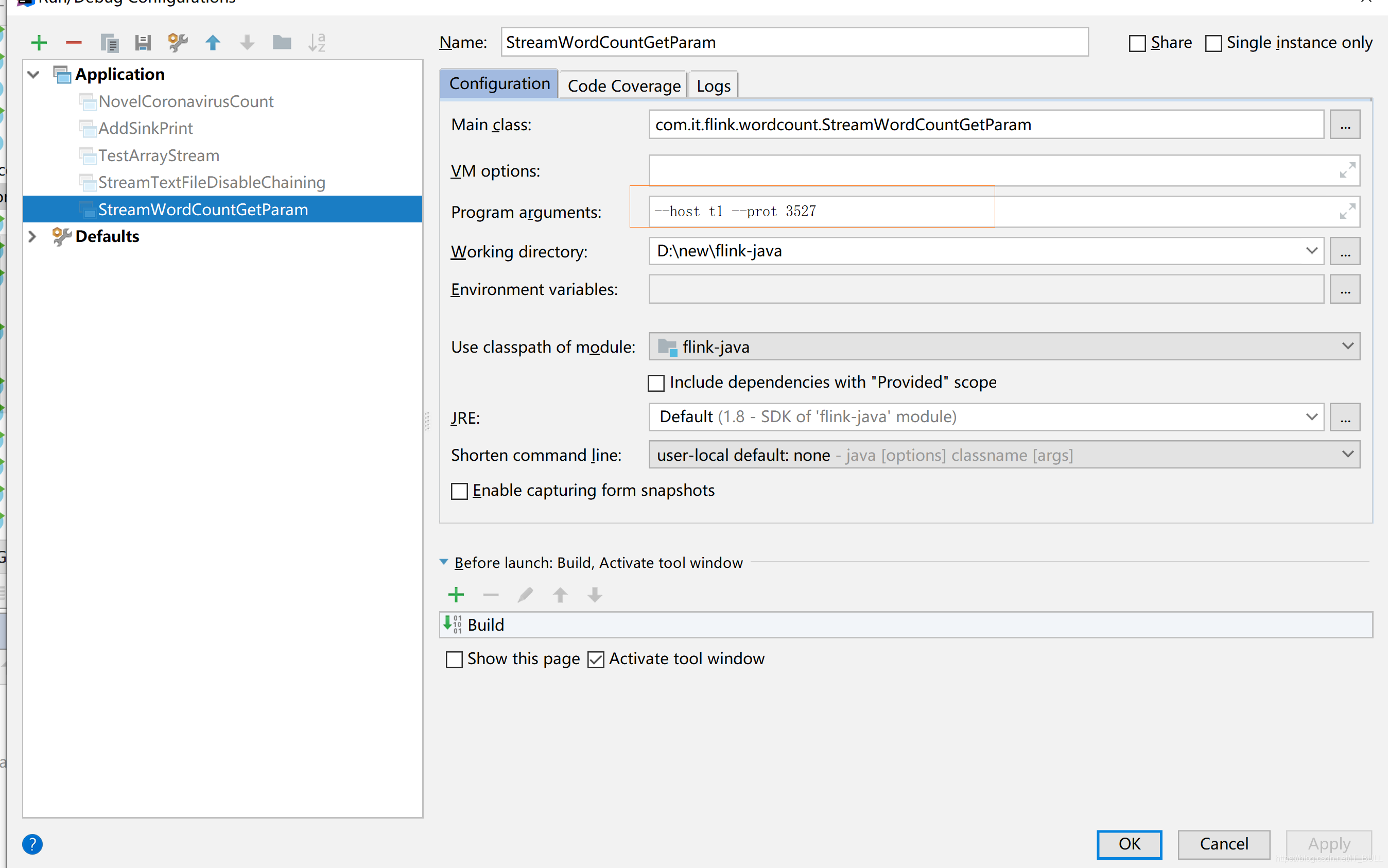This screenshot has height=868, width=1388.
Task: Move configuration down in the list toolbar
Action: [x=247, y=43]
